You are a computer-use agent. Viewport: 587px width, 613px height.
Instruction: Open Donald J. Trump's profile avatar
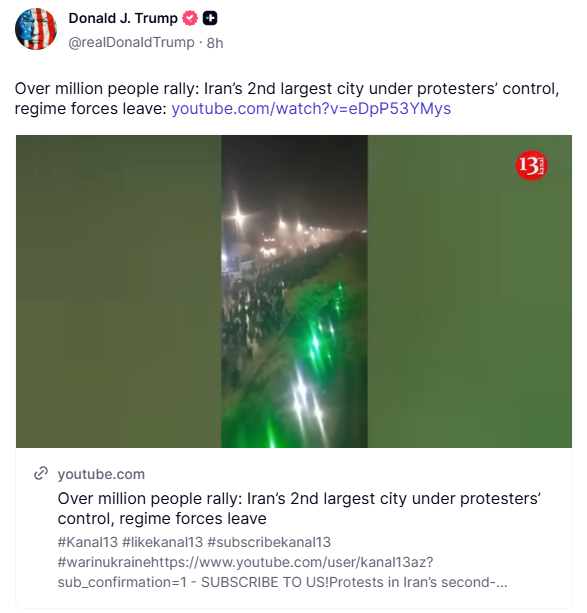point(36,29)
